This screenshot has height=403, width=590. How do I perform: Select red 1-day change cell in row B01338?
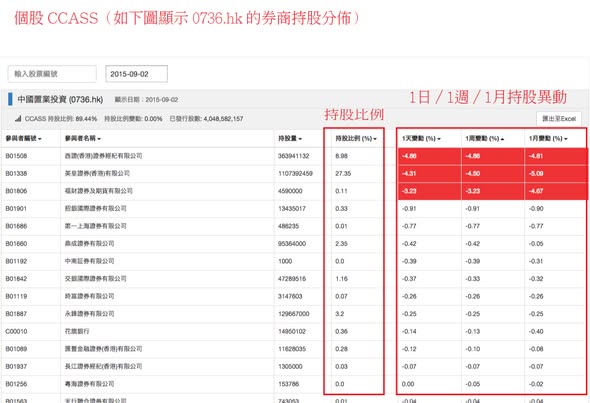tap(429, 173)
